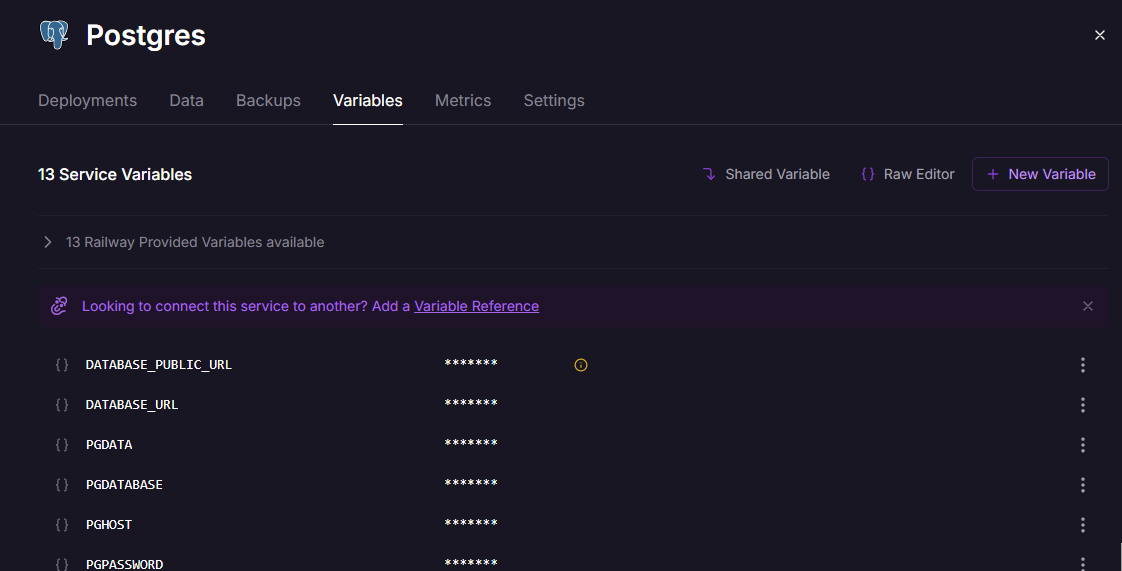
Task: Click the New Variable button
Action: pyautogui.click(x=1040, y=174)
